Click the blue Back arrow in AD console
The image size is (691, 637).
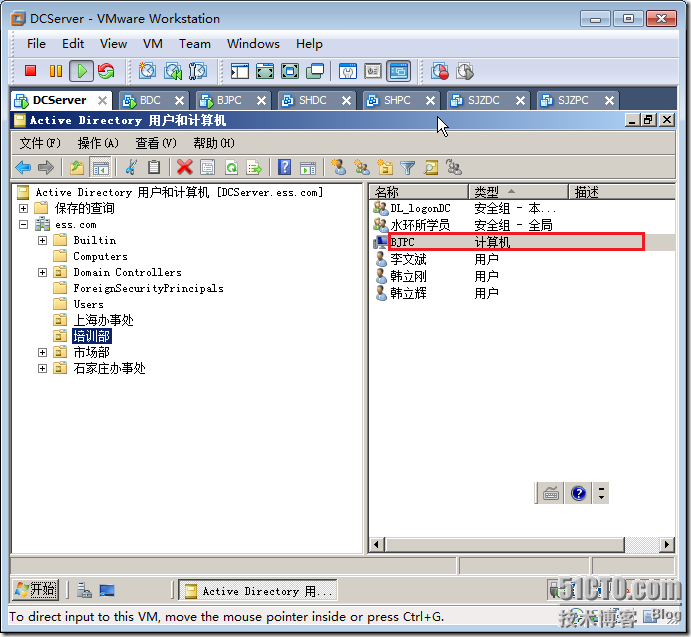[23, 167]
